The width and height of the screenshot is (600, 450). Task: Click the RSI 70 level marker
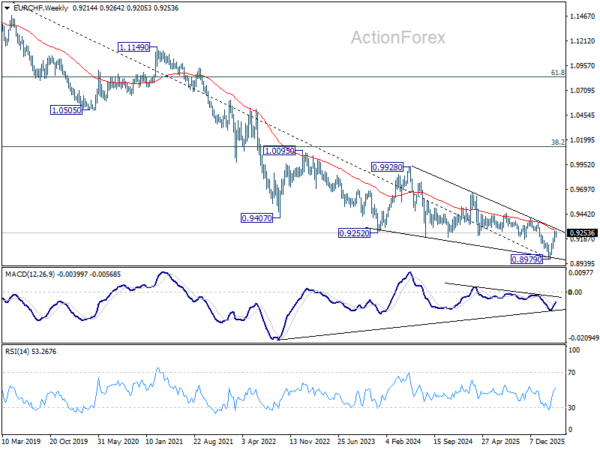point(572,372)
